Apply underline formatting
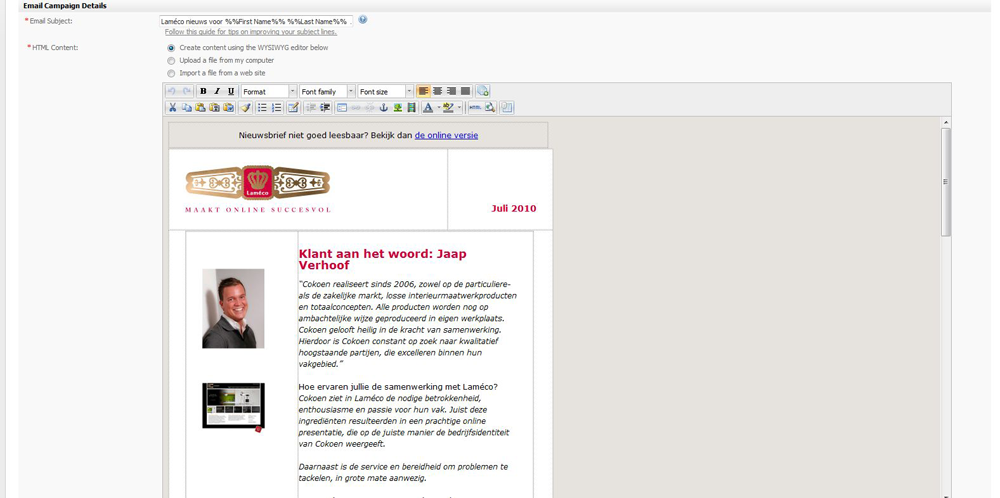Image resolution: width=1000 pixels, height=498 pixels. click(231, 91)
